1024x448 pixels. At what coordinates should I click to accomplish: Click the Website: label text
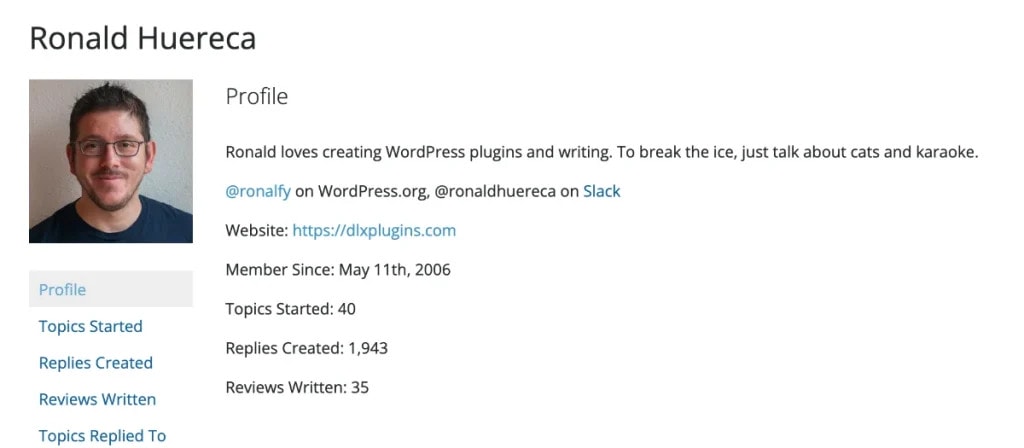pos(257,231)
